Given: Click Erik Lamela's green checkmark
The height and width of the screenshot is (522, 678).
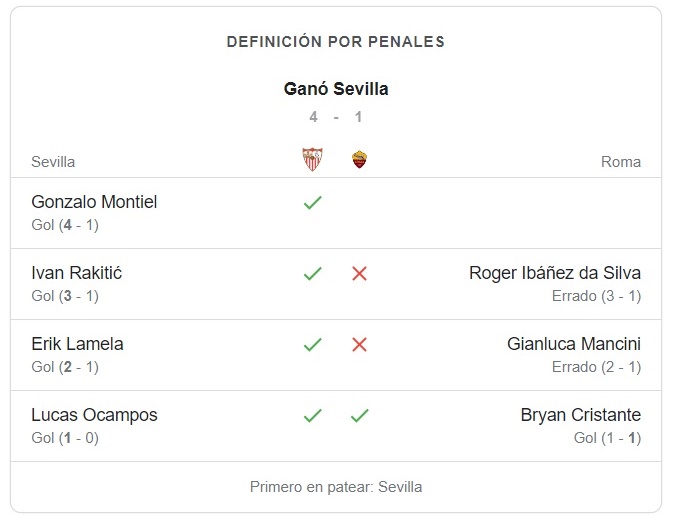Looking at the screenshot, I should pos(313,344).
